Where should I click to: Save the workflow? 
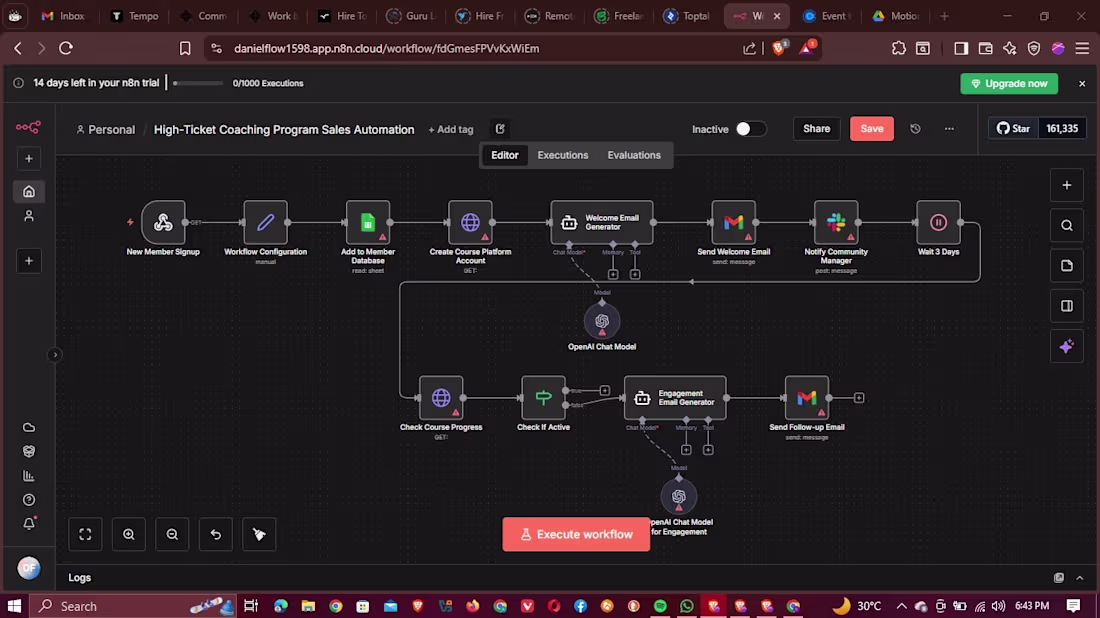tap(871, 129)
